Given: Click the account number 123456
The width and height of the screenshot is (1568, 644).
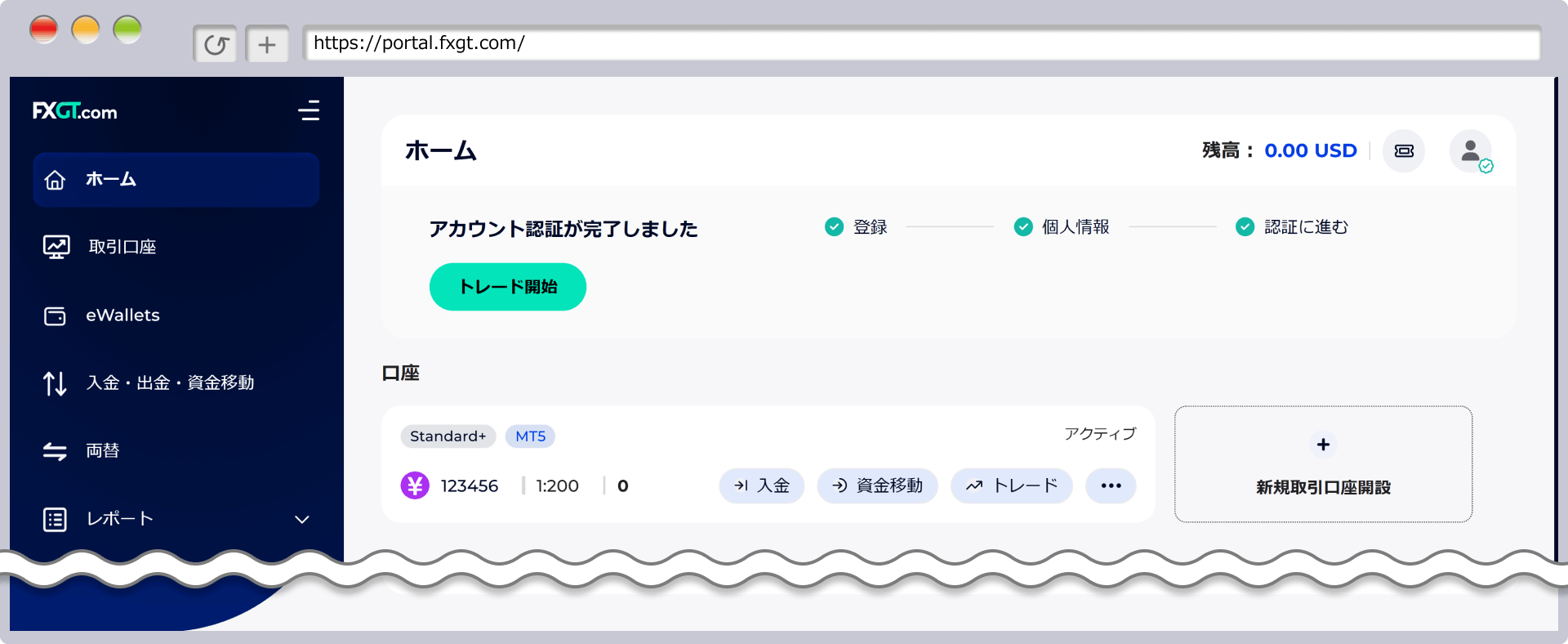Looking at the screenshot, I should point(470,486).
